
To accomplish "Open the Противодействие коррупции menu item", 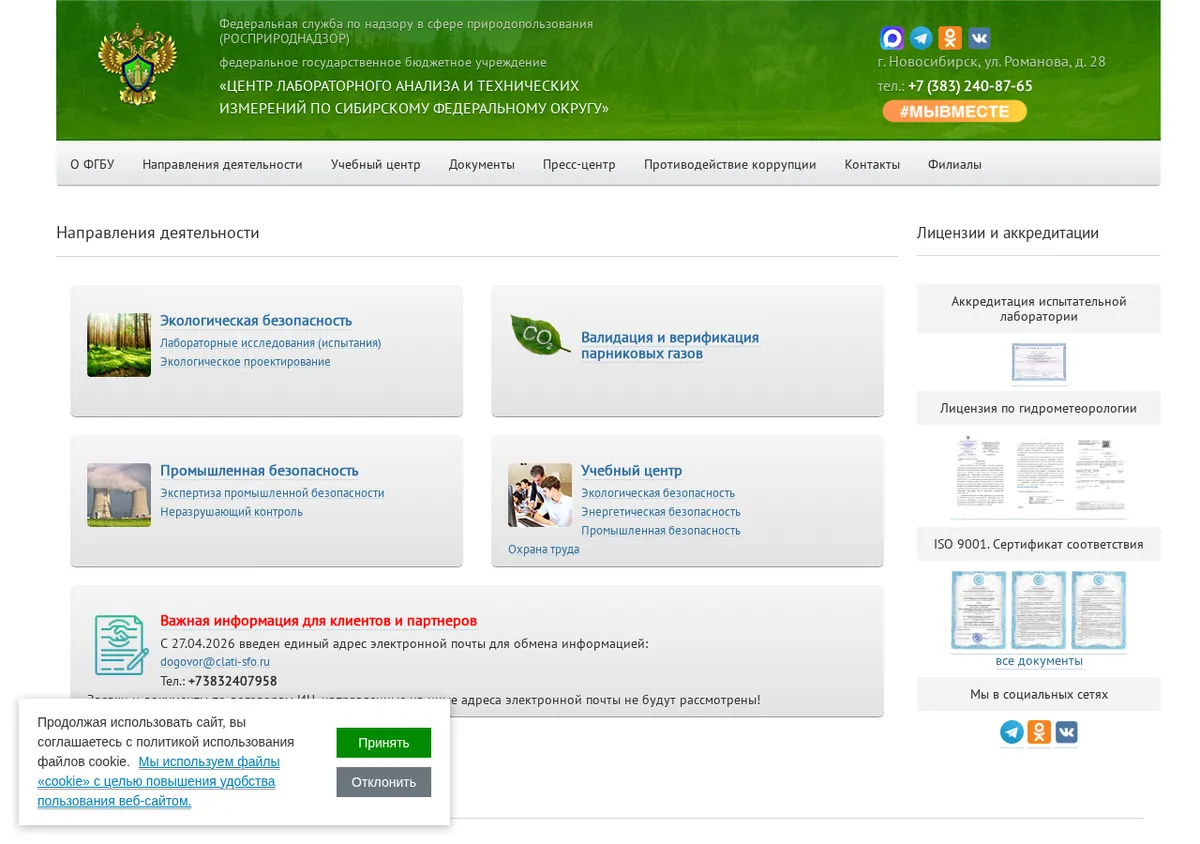I will click(x=730, y=164).
